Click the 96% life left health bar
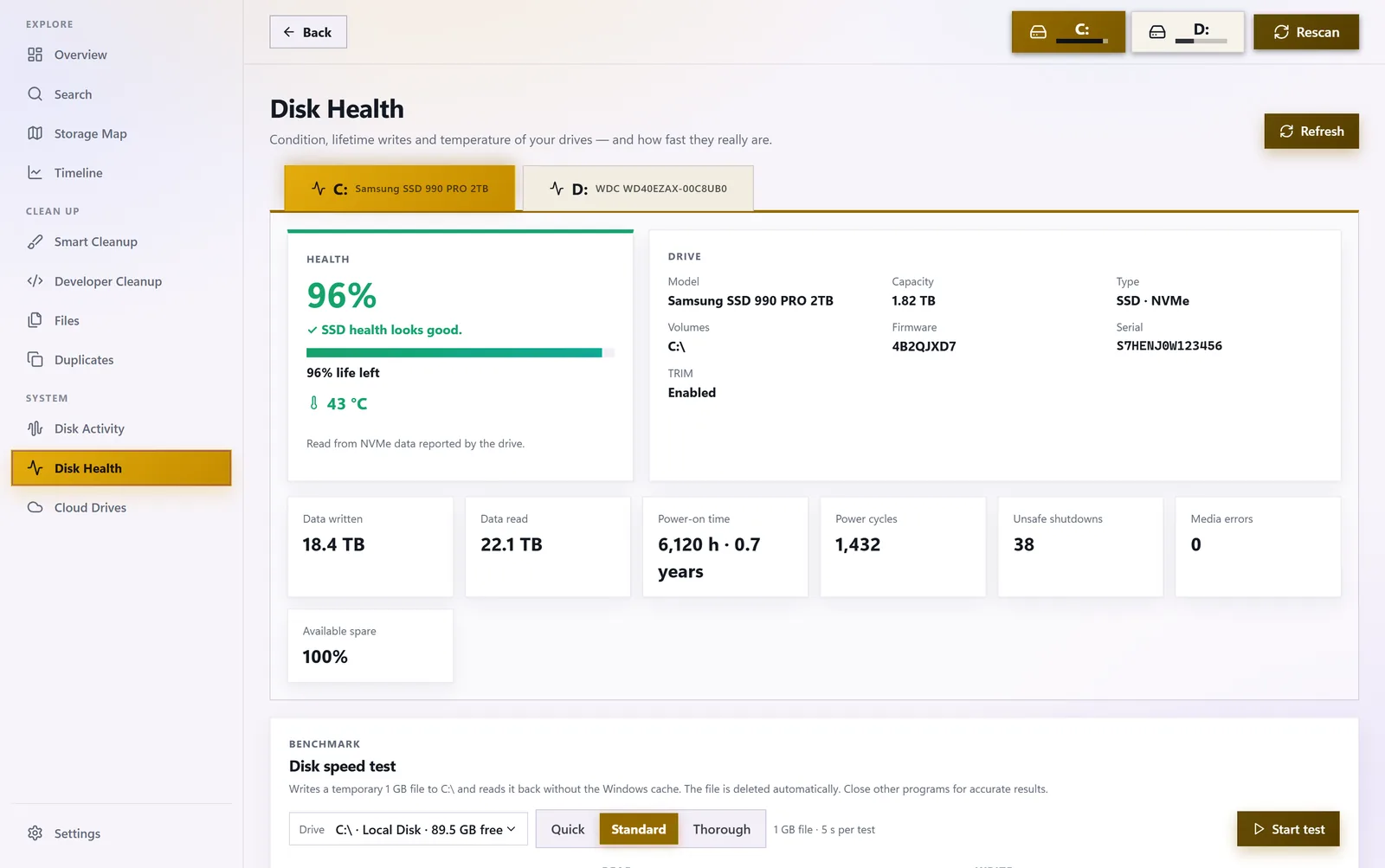The height and width of the screenshot is (868, 1385). [461, 352]
